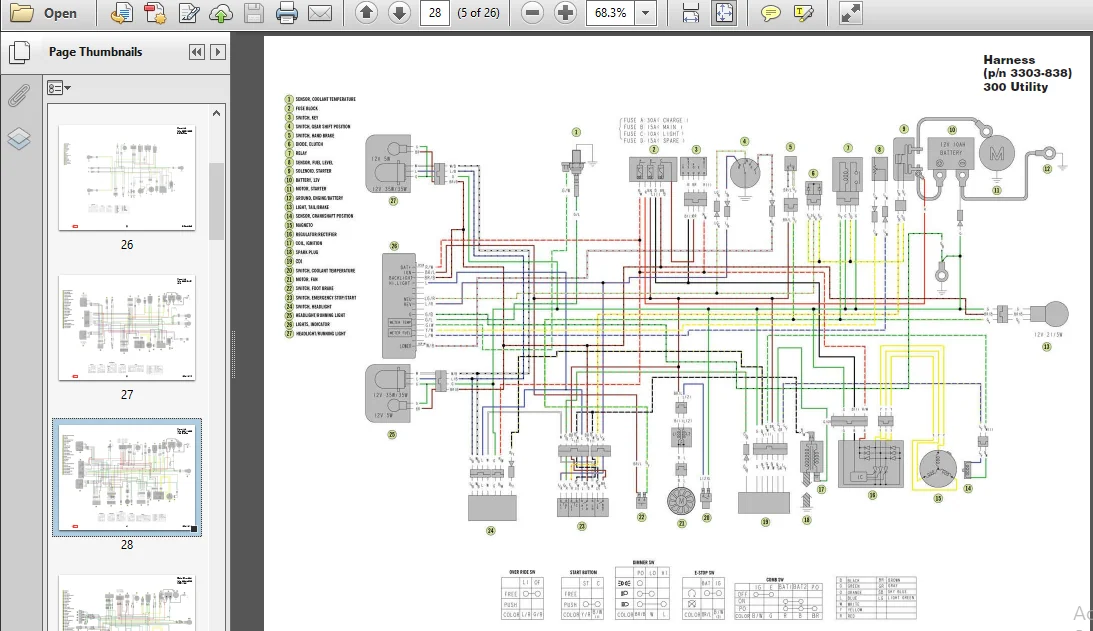The width and height of the screenshot is (1093, 631).
Task: Go to next page with down arrow
Action: coord(399,13)
